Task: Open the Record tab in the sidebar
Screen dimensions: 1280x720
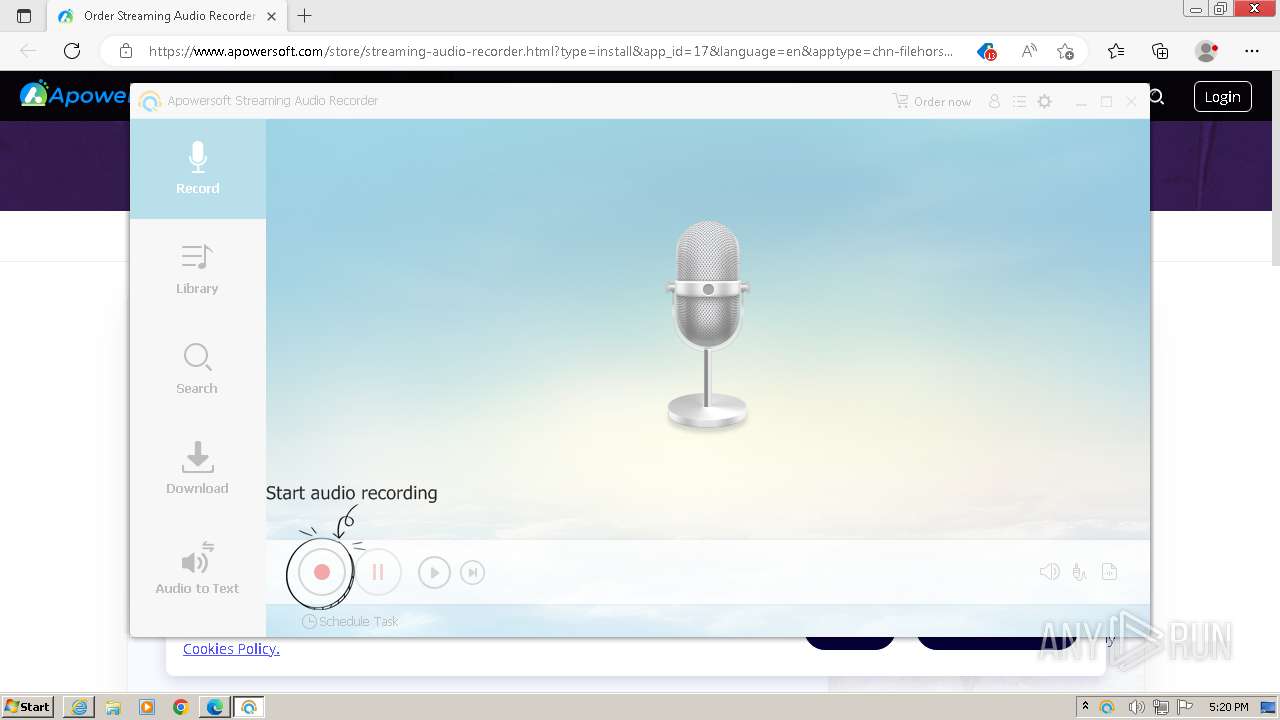Action: point(198,168)
